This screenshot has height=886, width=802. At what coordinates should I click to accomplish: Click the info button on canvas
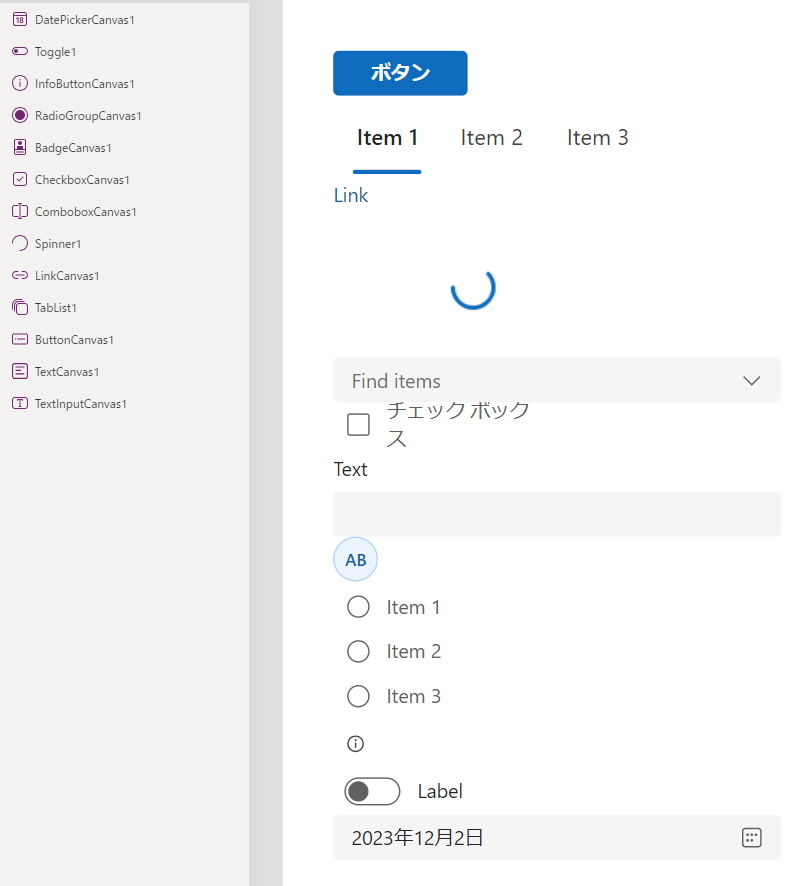pos(356,744)
